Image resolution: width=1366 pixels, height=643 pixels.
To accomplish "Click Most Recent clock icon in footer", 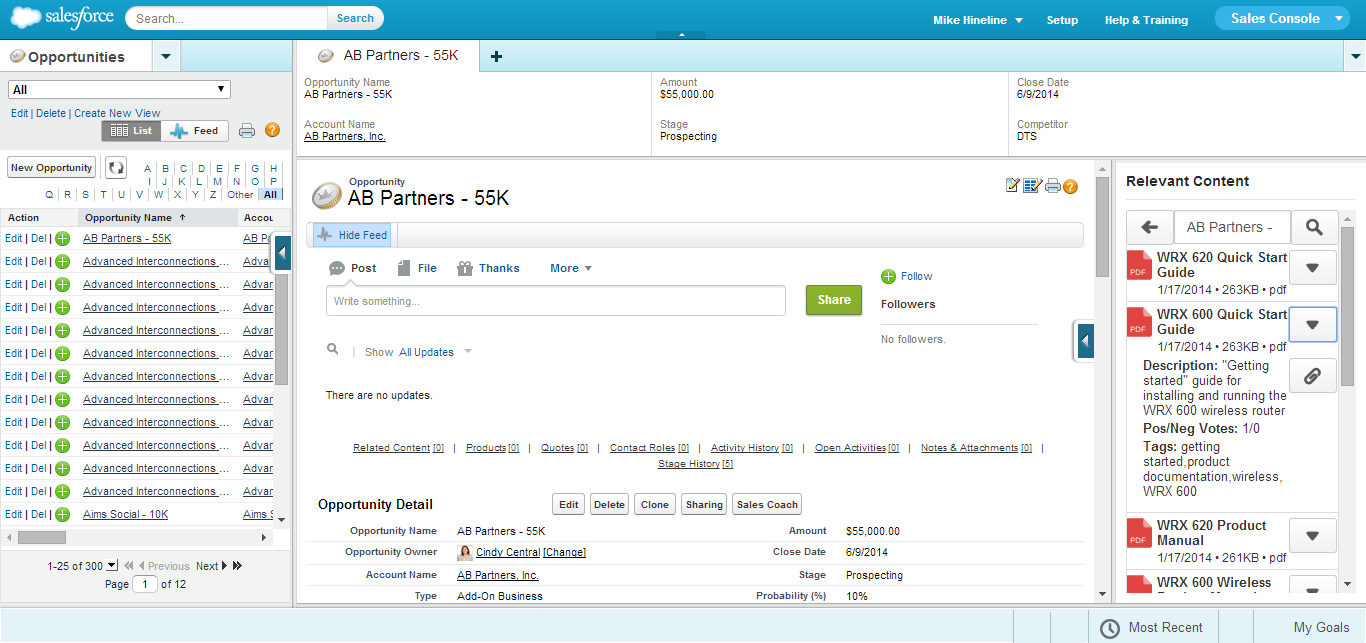I will click(1109, 628).
